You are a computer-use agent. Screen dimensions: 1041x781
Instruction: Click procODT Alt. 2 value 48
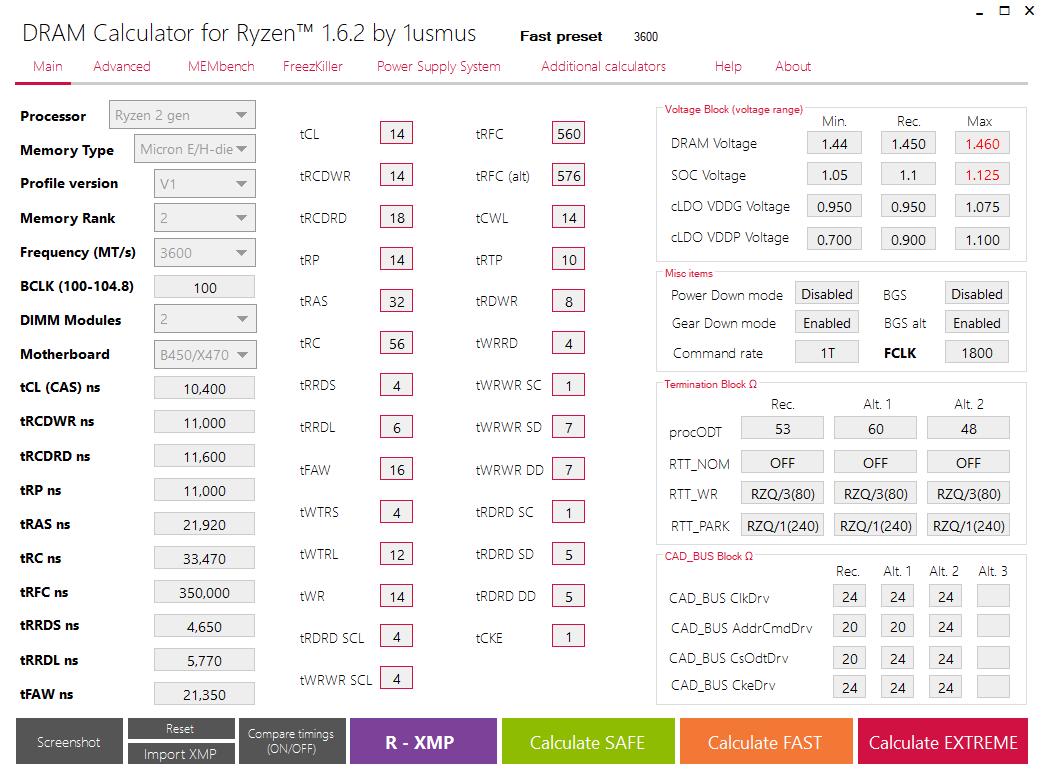point(968,428)
